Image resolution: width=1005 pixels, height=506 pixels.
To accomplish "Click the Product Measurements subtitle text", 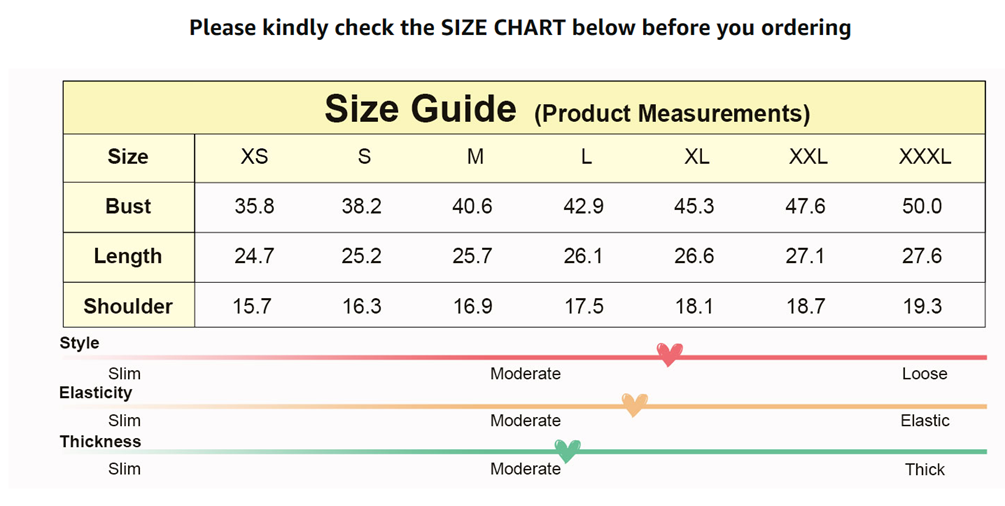I will (x=672, y=113).
